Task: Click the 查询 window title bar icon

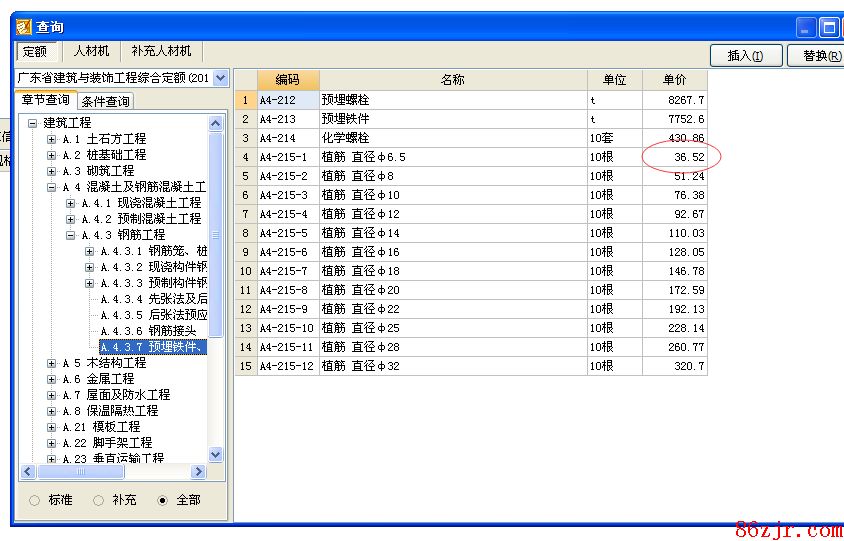Action: (24, 27)
